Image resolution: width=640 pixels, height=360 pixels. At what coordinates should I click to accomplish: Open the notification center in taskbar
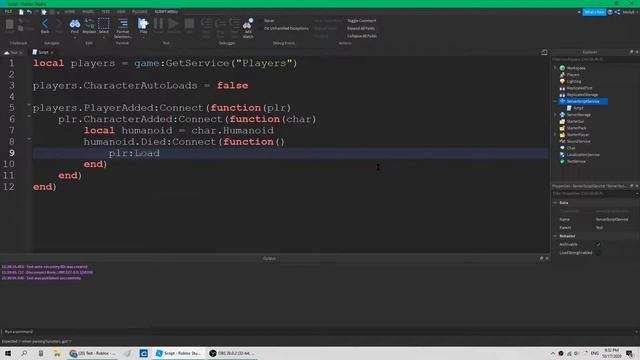[x=630, y=353]
